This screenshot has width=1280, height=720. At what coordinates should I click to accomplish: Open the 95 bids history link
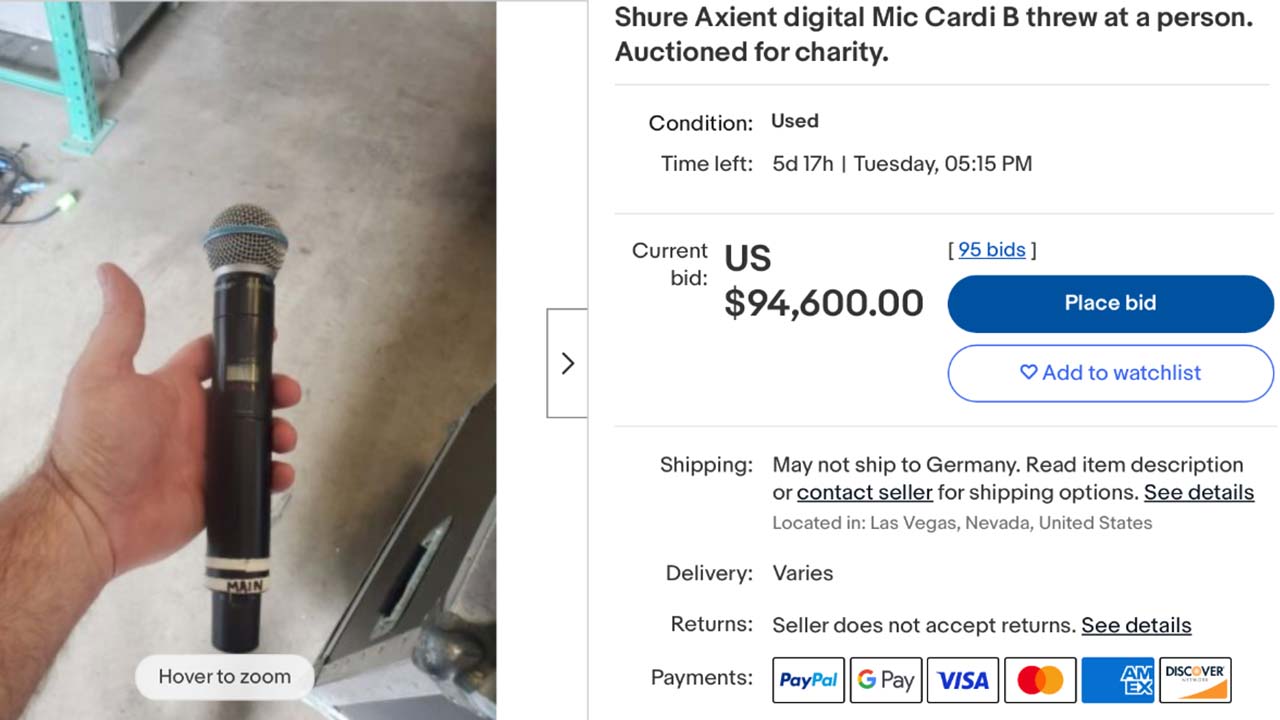[991, 250]
